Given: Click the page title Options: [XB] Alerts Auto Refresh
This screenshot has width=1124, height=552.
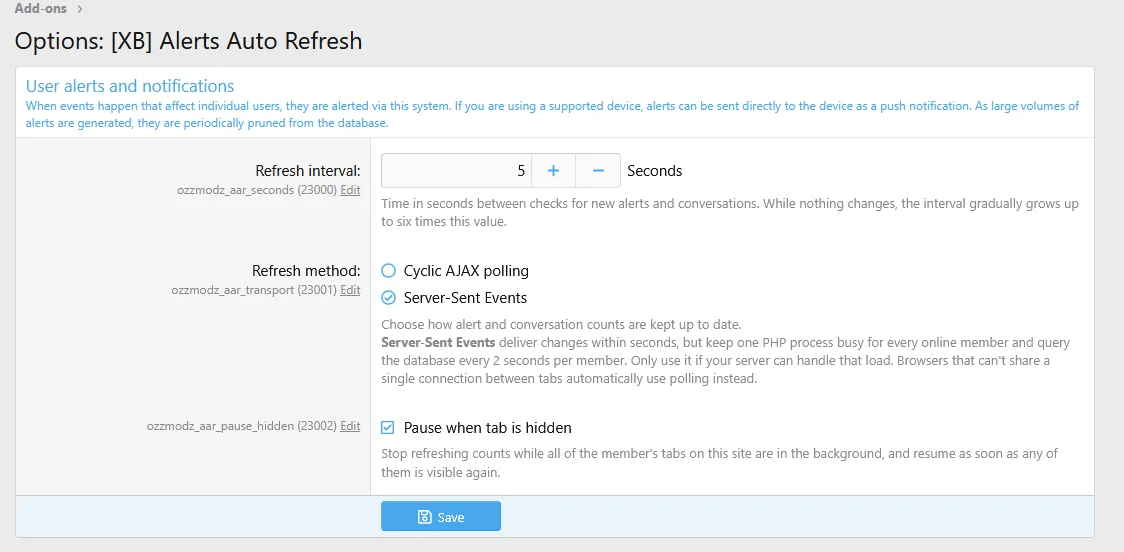Looking at the screenshot, I should 189,41.
